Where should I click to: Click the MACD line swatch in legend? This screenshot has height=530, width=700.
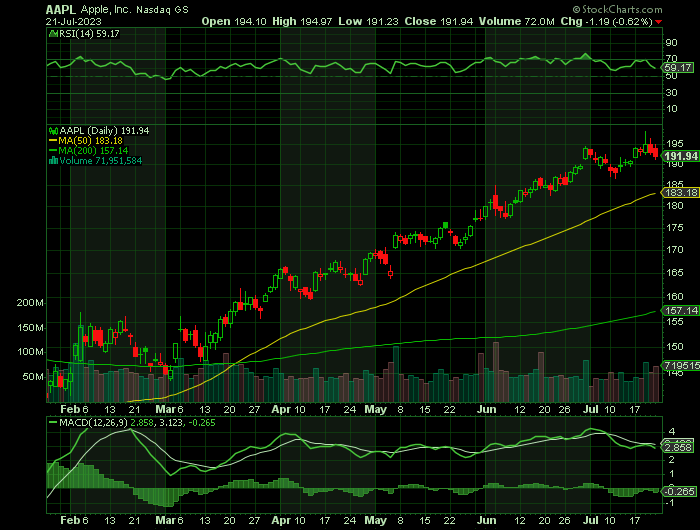[53, 422]
